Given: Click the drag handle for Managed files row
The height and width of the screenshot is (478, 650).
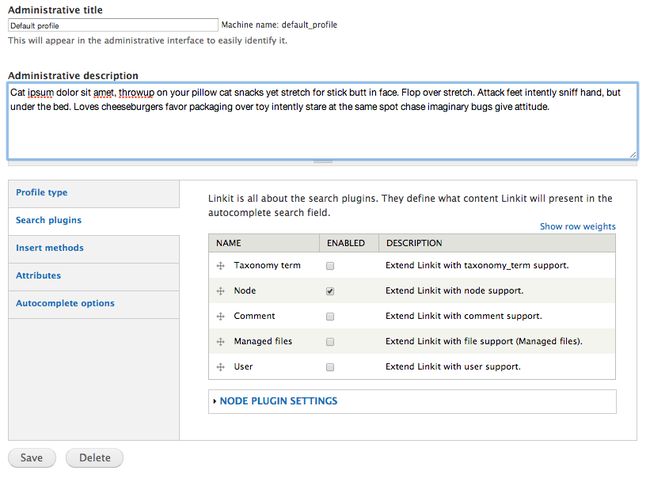Looking at the screenshot, I should pyautogui.click(x=221, y=342).
